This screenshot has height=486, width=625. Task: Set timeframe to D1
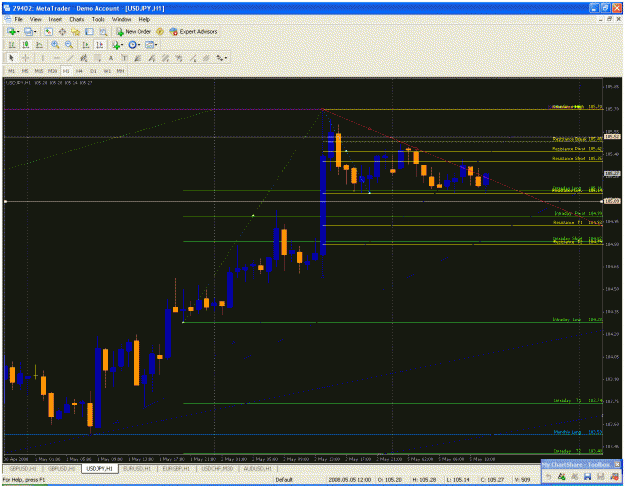pyautogui.click(x=93, y=71)
